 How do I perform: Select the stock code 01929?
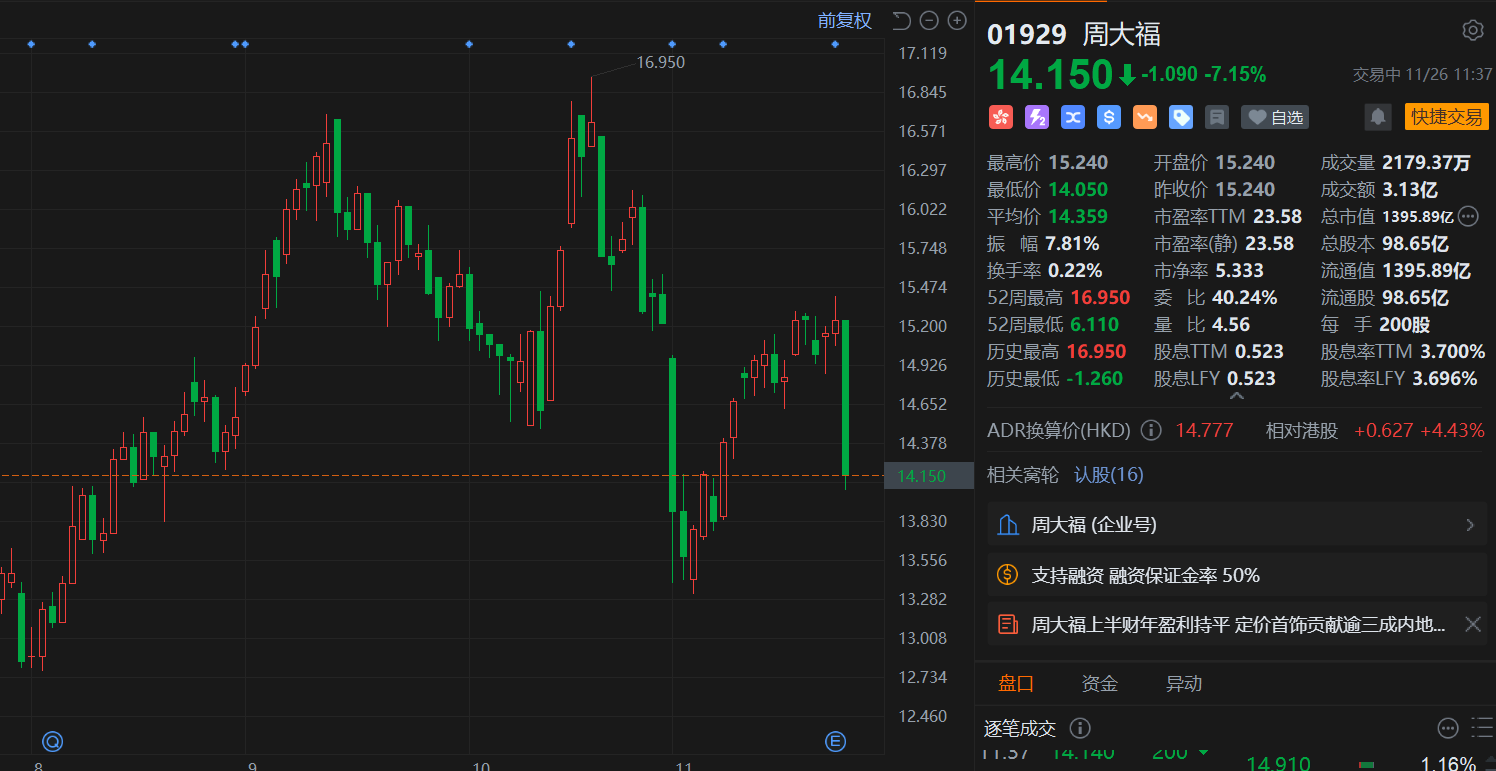pyautogui.click(x=1027, y=34)
